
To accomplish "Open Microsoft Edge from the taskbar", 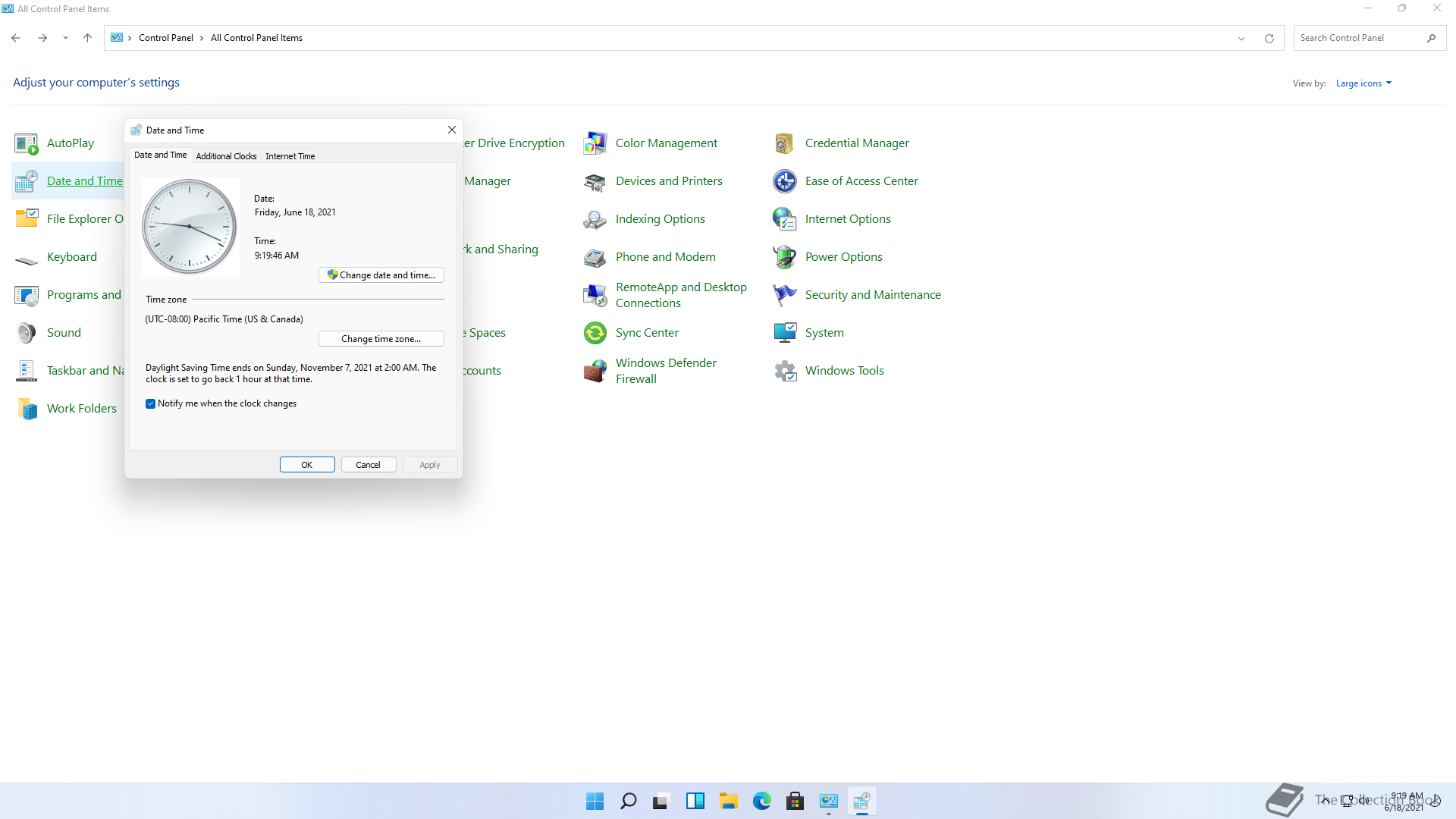I will pos(762,801).
